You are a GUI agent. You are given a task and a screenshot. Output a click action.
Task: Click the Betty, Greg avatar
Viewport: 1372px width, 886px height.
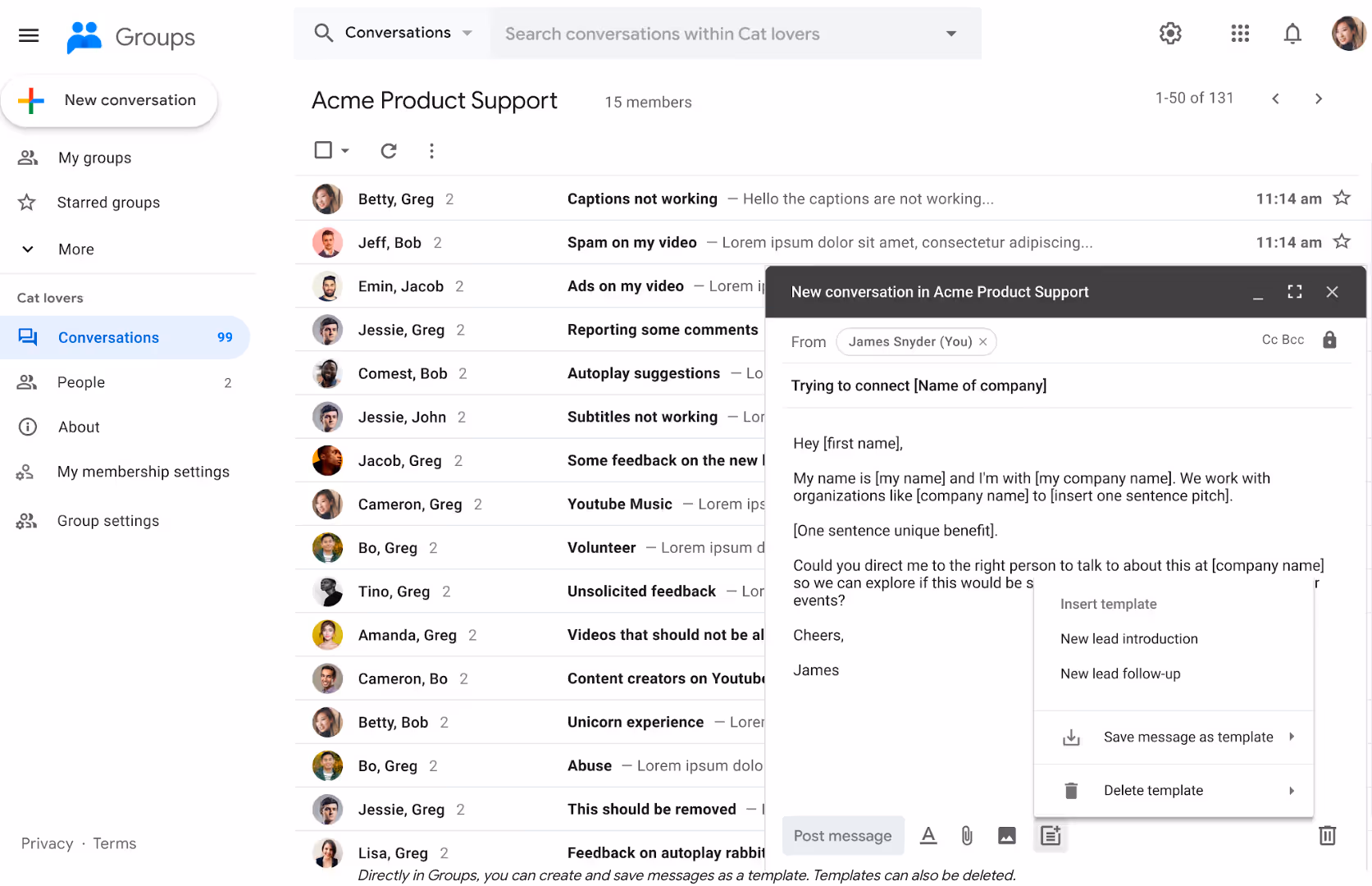[x=327, y=199]
